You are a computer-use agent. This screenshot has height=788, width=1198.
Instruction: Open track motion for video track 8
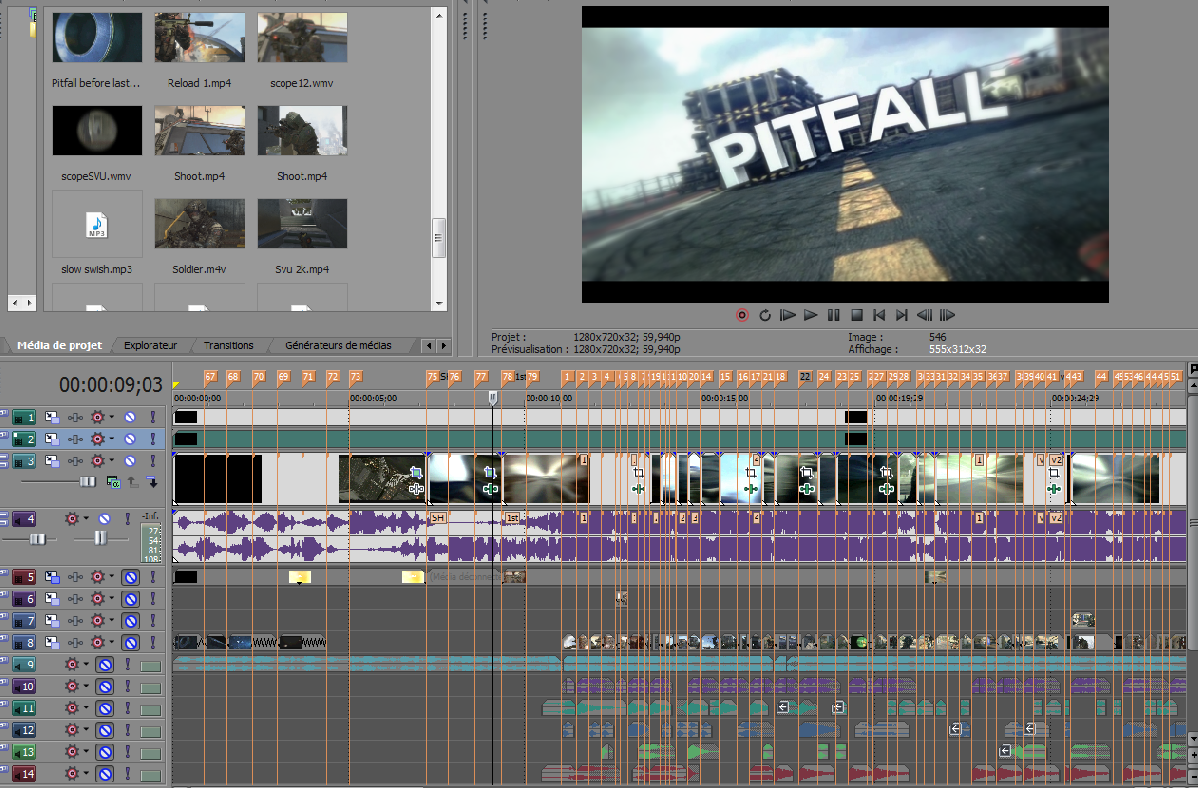51,643
